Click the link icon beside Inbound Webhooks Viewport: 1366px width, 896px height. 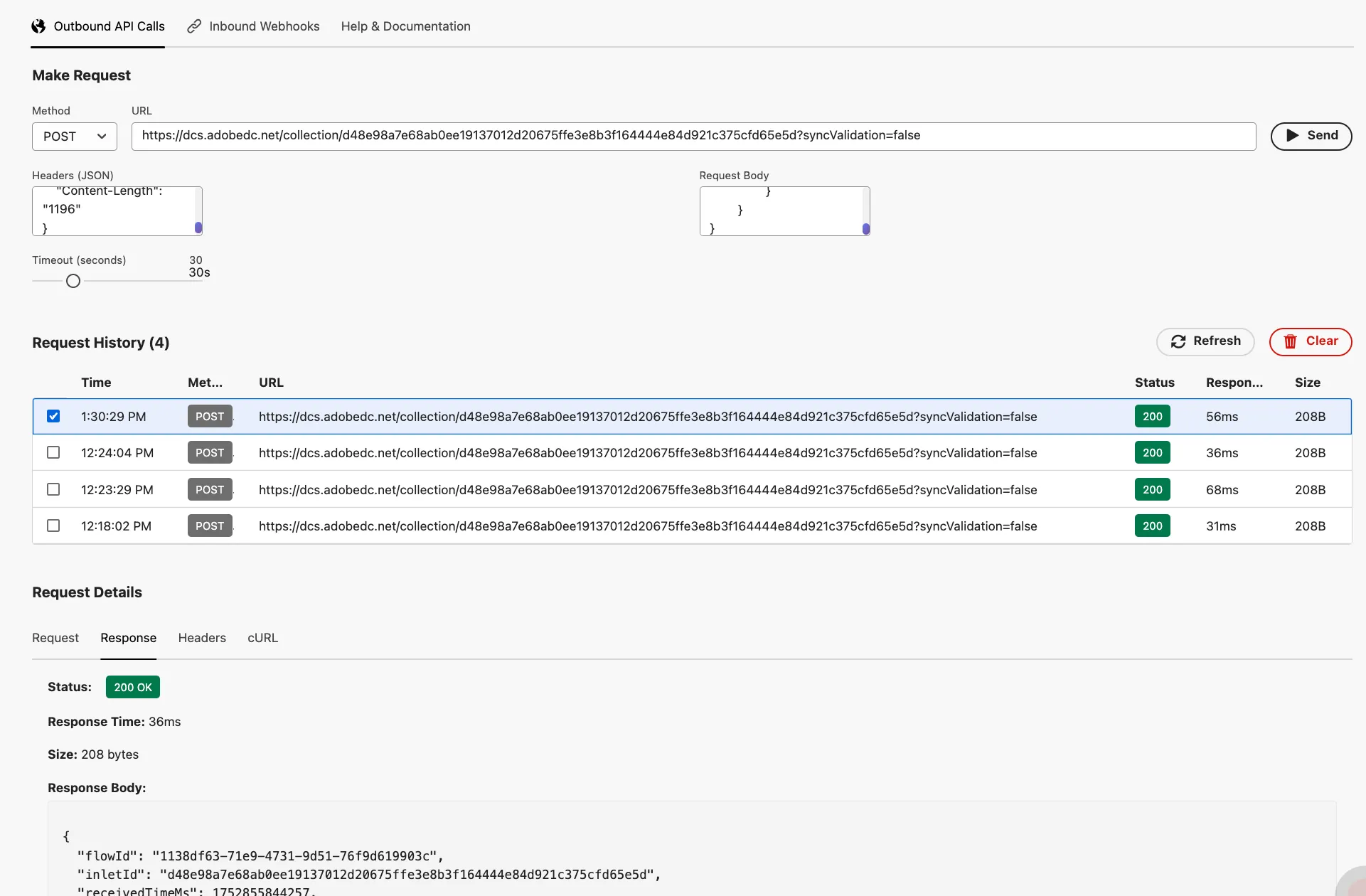pos(194,26)
